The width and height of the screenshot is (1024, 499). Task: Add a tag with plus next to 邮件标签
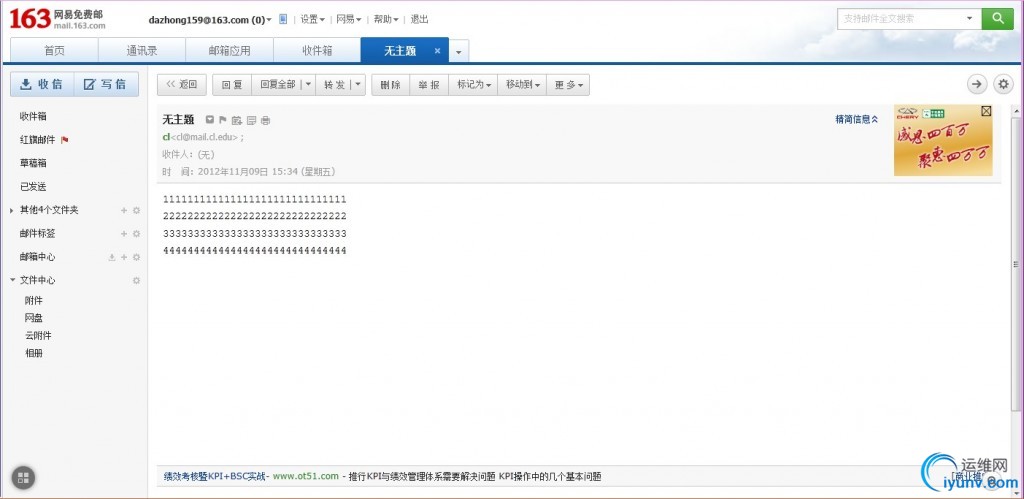124,234
